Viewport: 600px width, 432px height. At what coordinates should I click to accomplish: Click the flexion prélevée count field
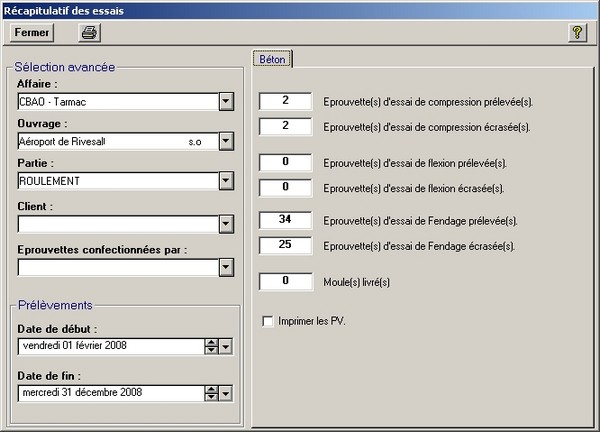click(x=287, y=162)
